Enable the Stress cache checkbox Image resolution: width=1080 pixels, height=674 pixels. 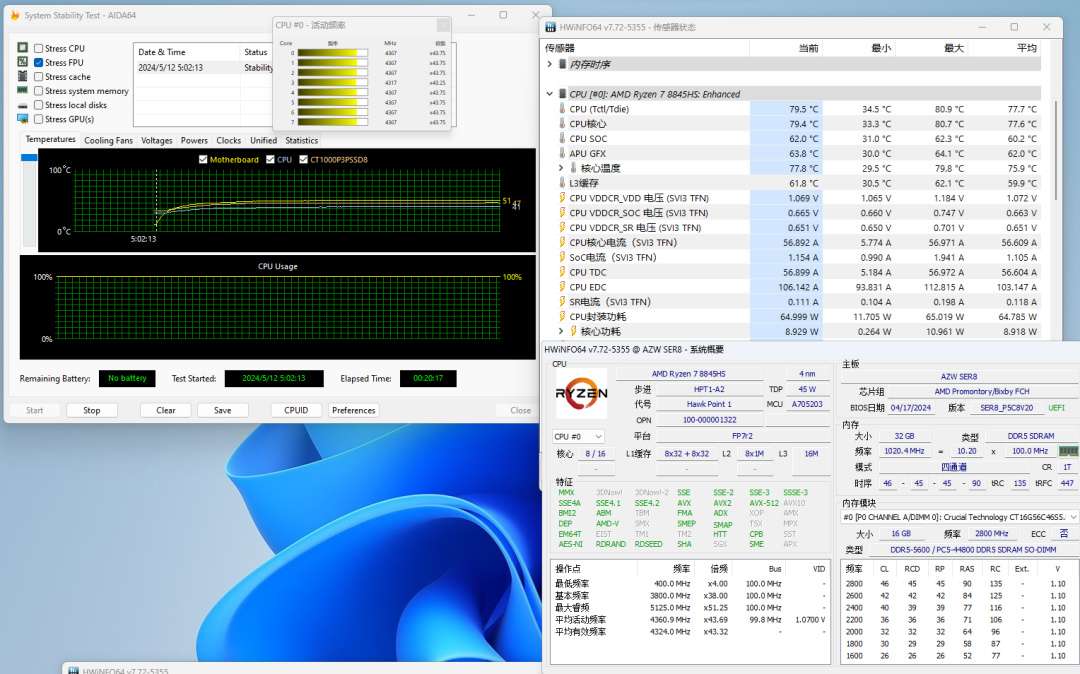click(x=39, y=76)
